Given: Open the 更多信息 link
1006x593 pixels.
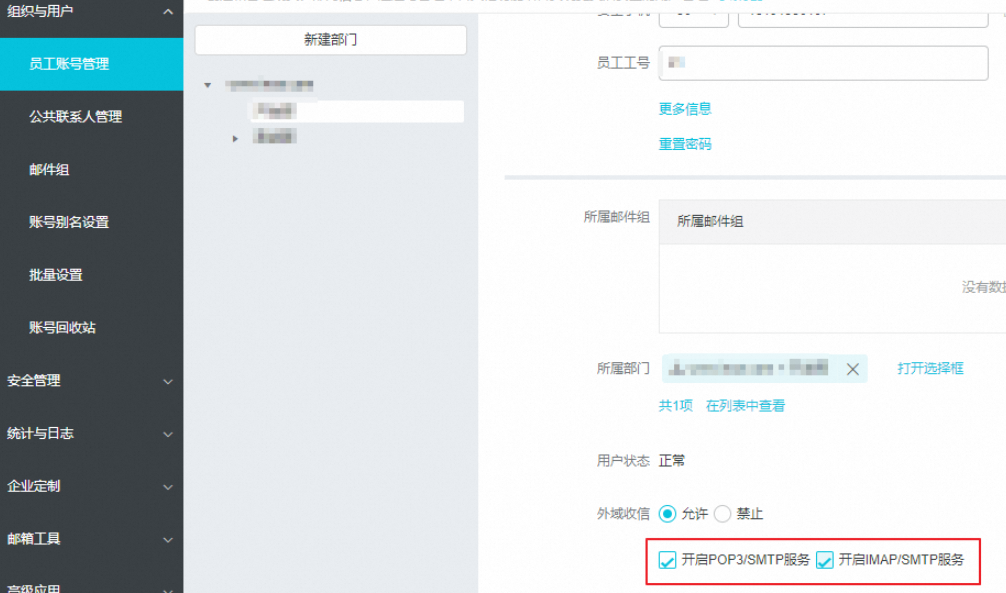Looking at the screenshot, I should coord(685,109).
